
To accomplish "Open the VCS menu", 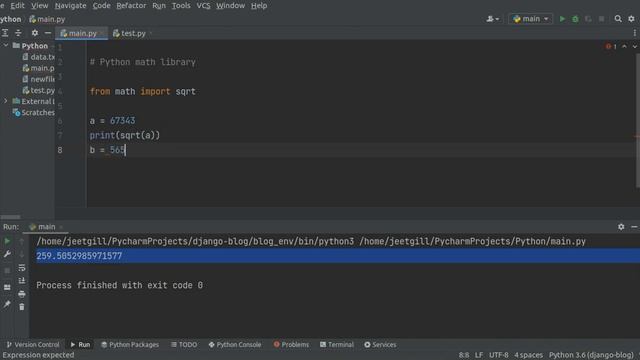I will (x=203, y=5).
